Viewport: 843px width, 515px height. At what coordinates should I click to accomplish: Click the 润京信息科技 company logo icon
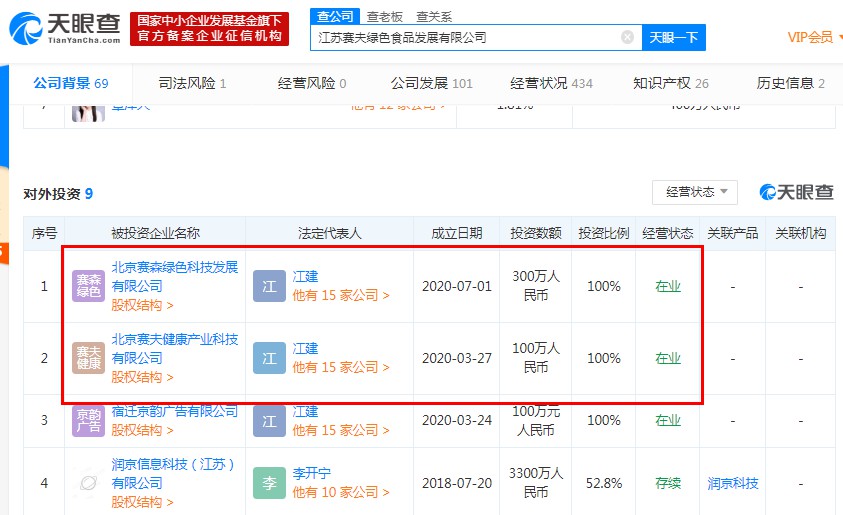(x=89, y=483)
